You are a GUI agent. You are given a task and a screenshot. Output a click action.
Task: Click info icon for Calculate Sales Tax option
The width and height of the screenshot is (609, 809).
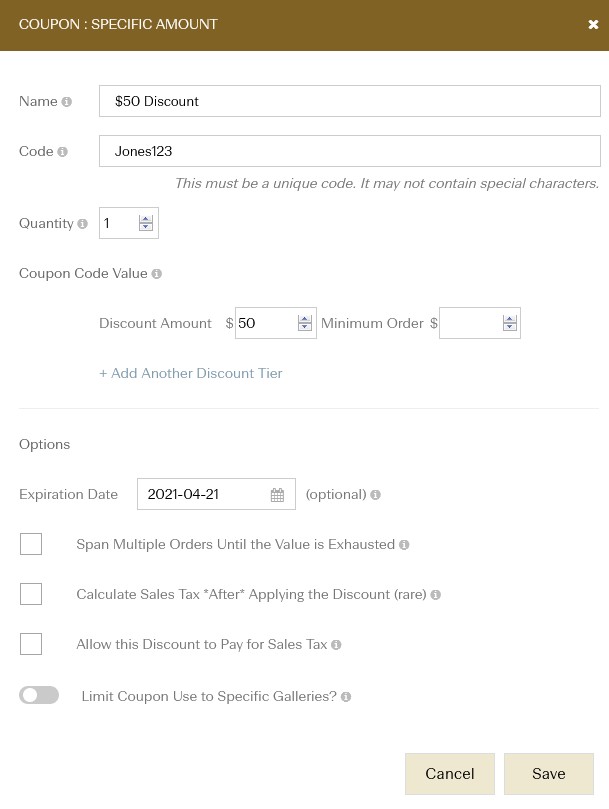coord(436,595)
